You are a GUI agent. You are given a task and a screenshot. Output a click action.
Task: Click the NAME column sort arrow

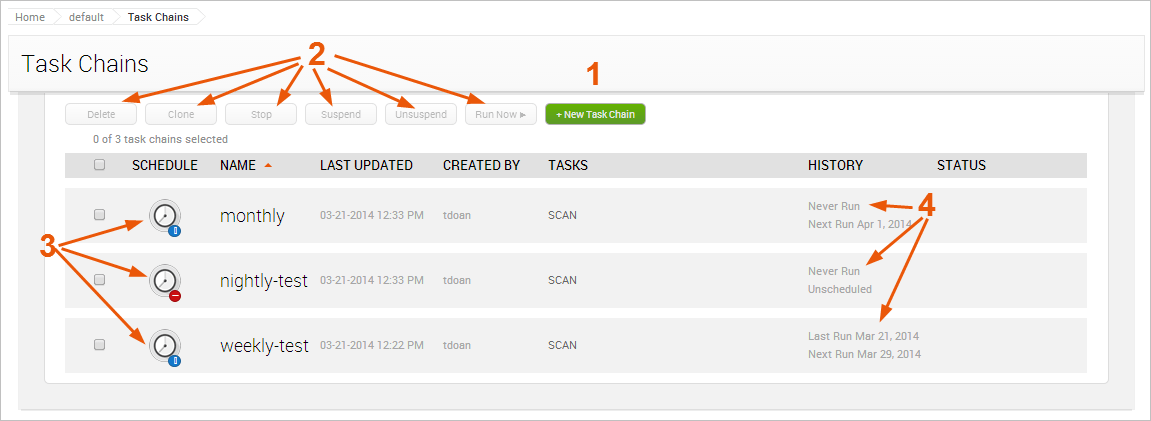[x=268, y=166]
